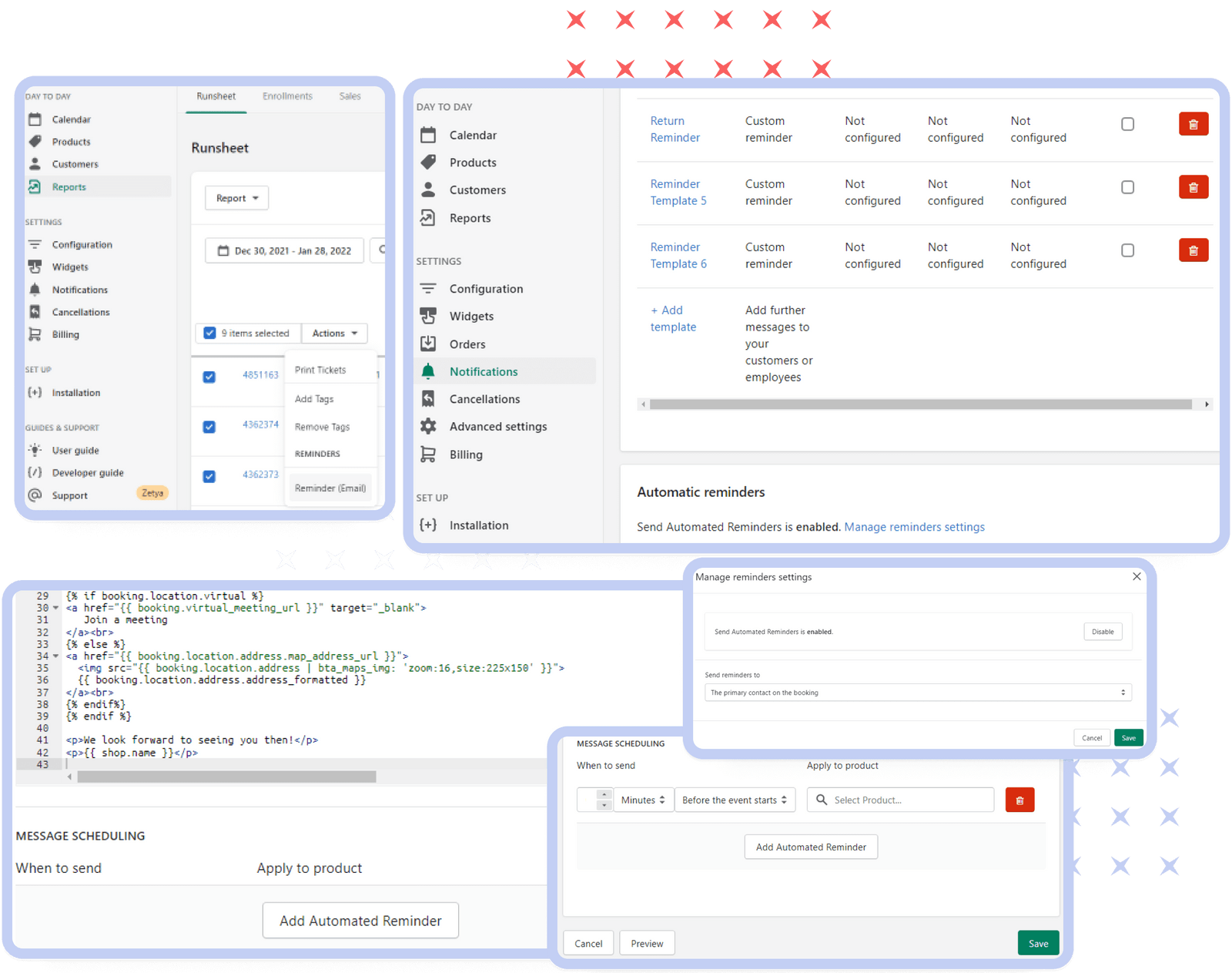Switch to the Enrollments tab
Image resolution: width=1232 pixels, height=973 pixels.
point(286,96)
